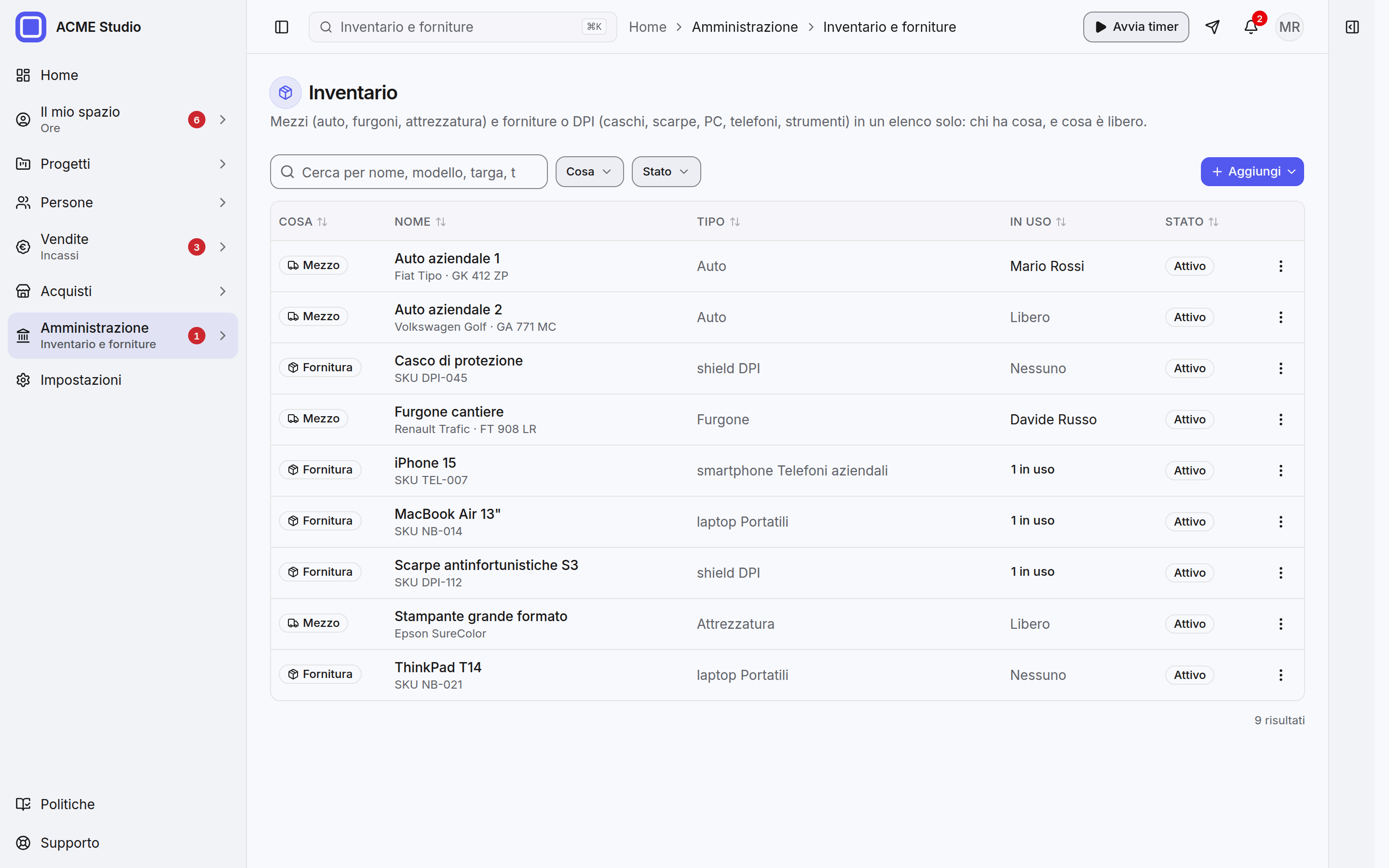The height and width of the screenshot is (868, 1389).
Task: Open row menu for Casco di protezione
Action: (1280, 368)
